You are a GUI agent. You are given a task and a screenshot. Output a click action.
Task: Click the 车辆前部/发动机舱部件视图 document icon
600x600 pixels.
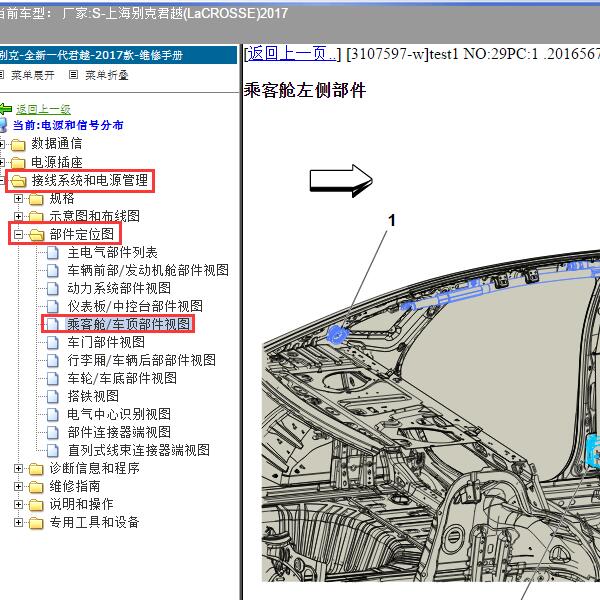tap(52, 271)
